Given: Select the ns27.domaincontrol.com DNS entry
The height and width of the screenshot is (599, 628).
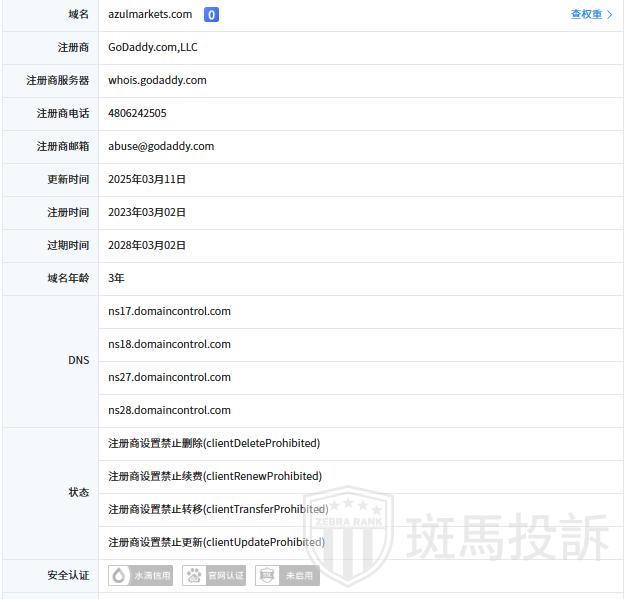Looking at the screenshot, I should (x=169, y=377).
